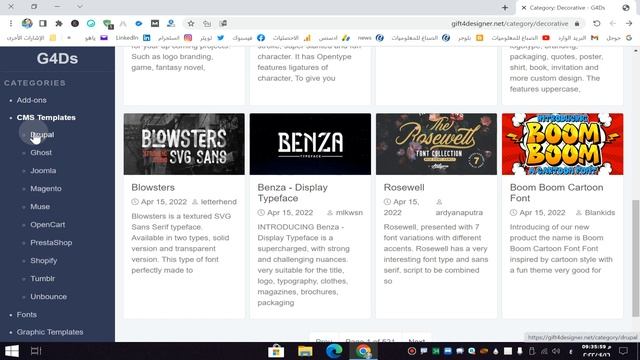Viewport: 640px width, 360px height.
Task: Open the Blowsters SVG Sans thumbnail
Action: coord(184,144)
